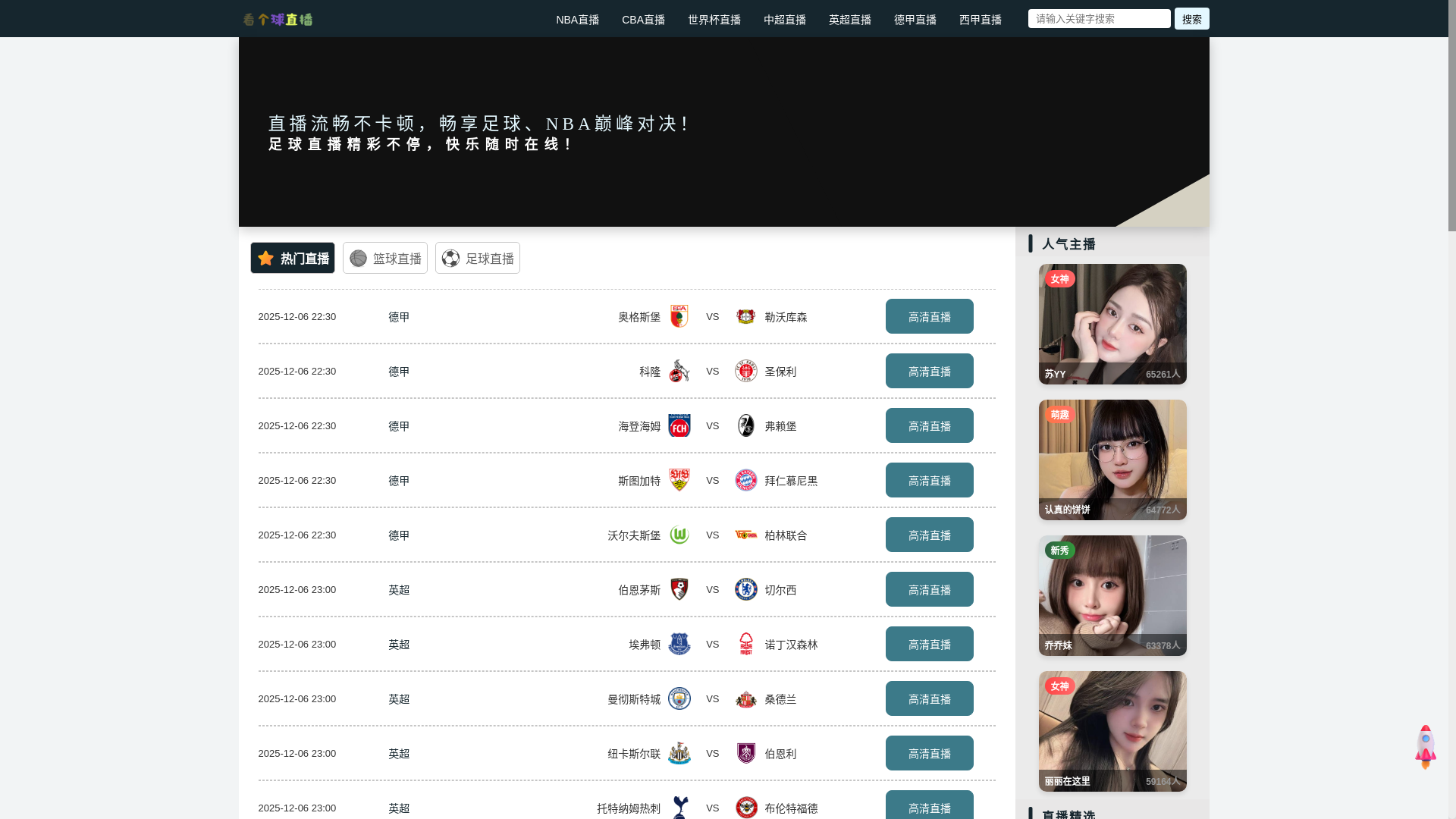Watch 曼彻斯特城 vs 桑德兰 高清直播
The width and height of the screenshot is (1456, 819).
pos(930,698)
